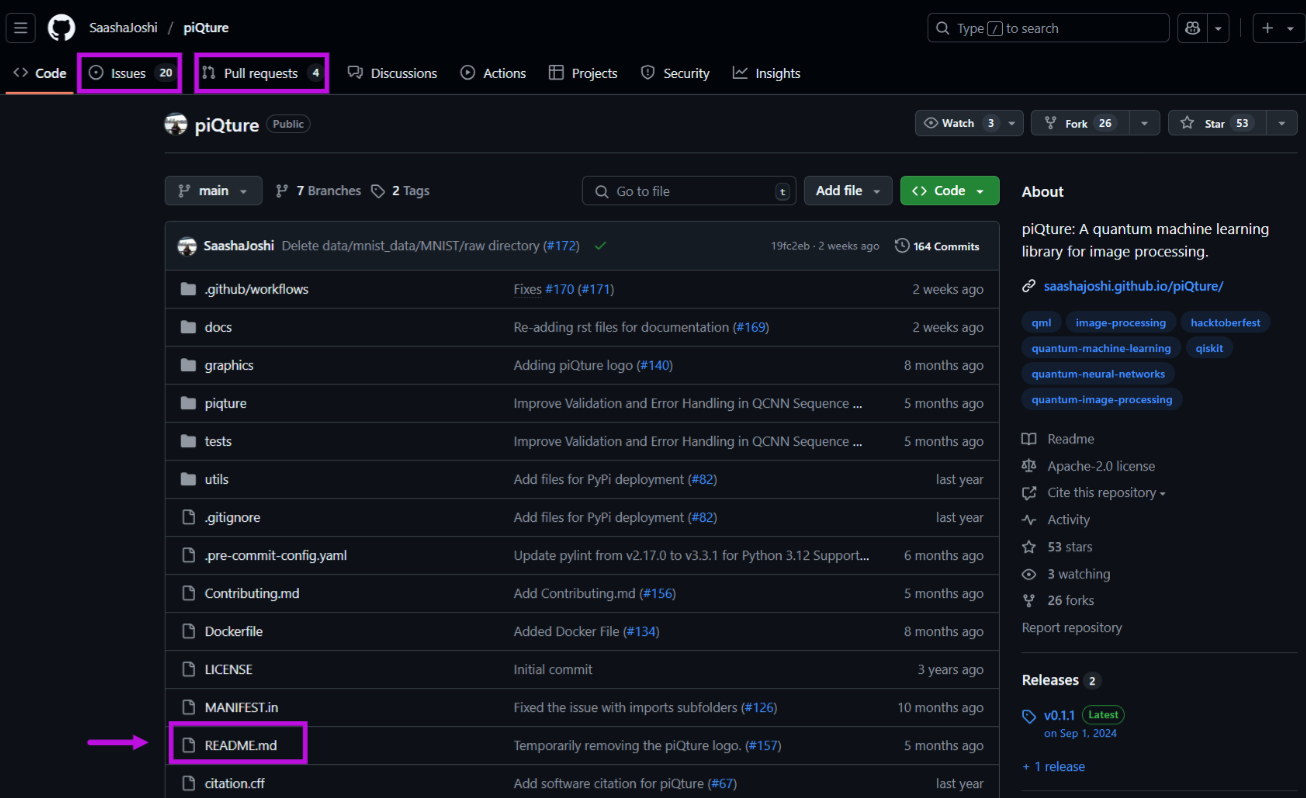
Task: Click the green commit status checkmark
Action: (x=600, y=246)
